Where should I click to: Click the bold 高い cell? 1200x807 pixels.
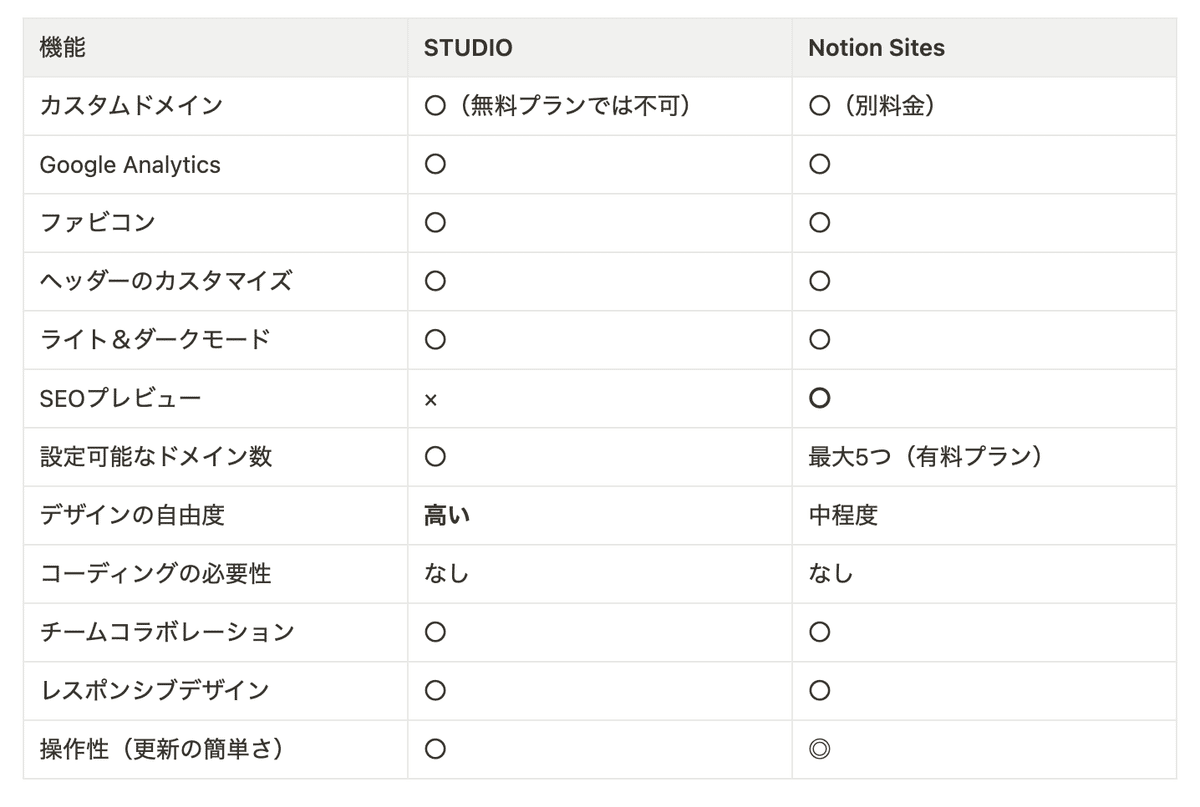(447, 515)
